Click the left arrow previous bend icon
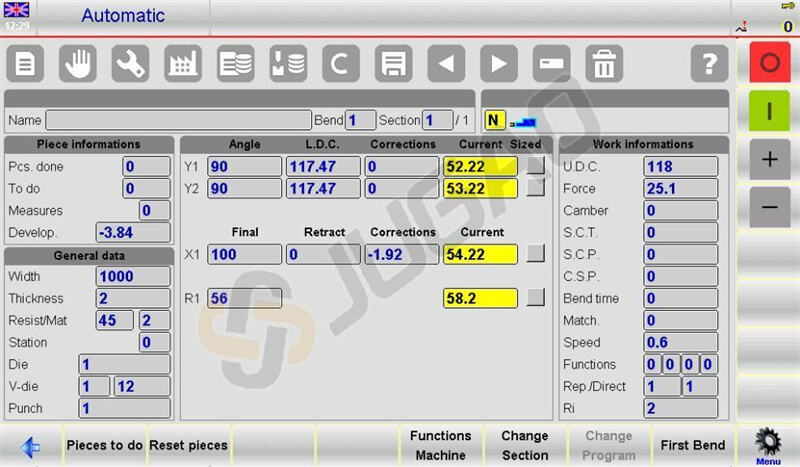This screenshot has width=800, height=467. (x=446, y=65)
